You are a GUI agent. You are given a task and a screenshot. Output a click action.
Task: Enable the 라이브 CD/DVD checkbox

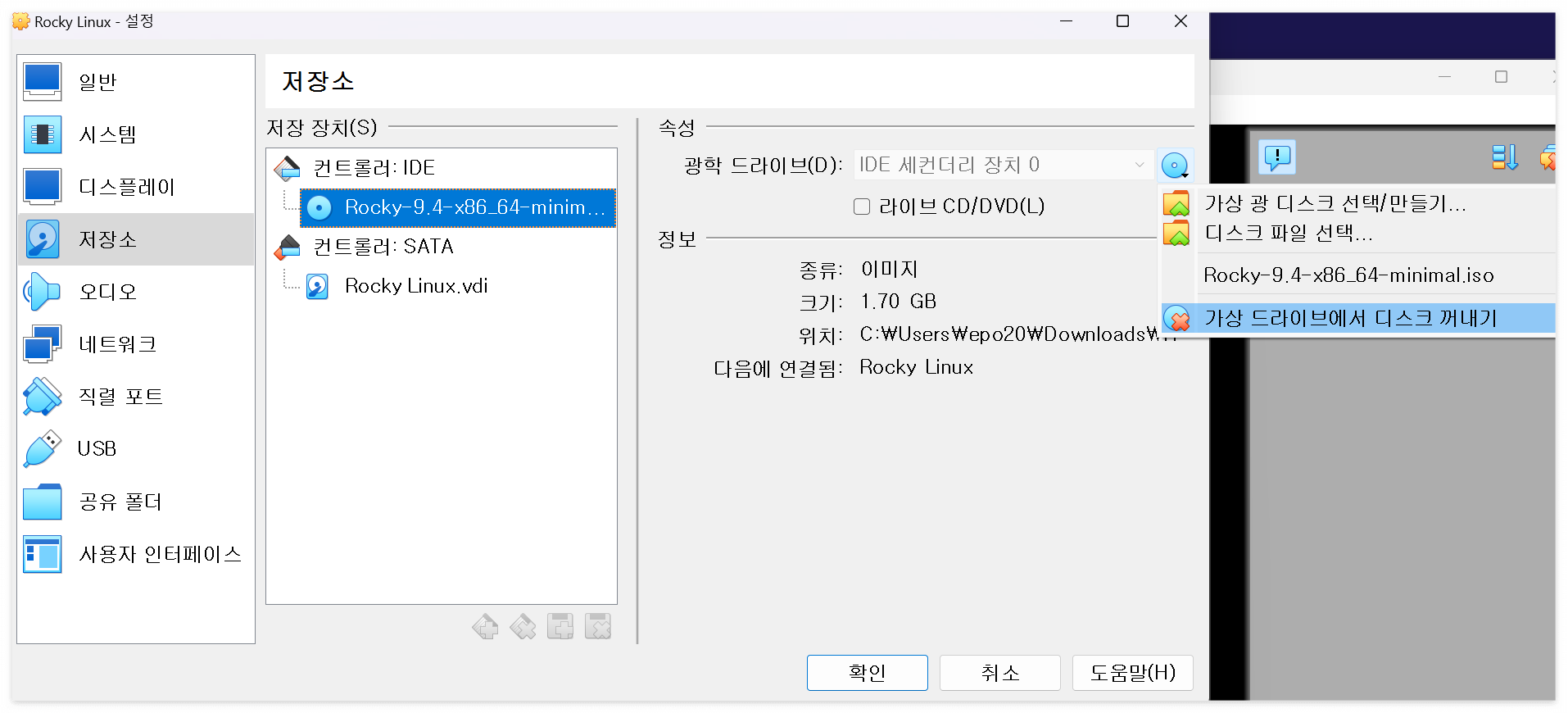click(862, 207)
